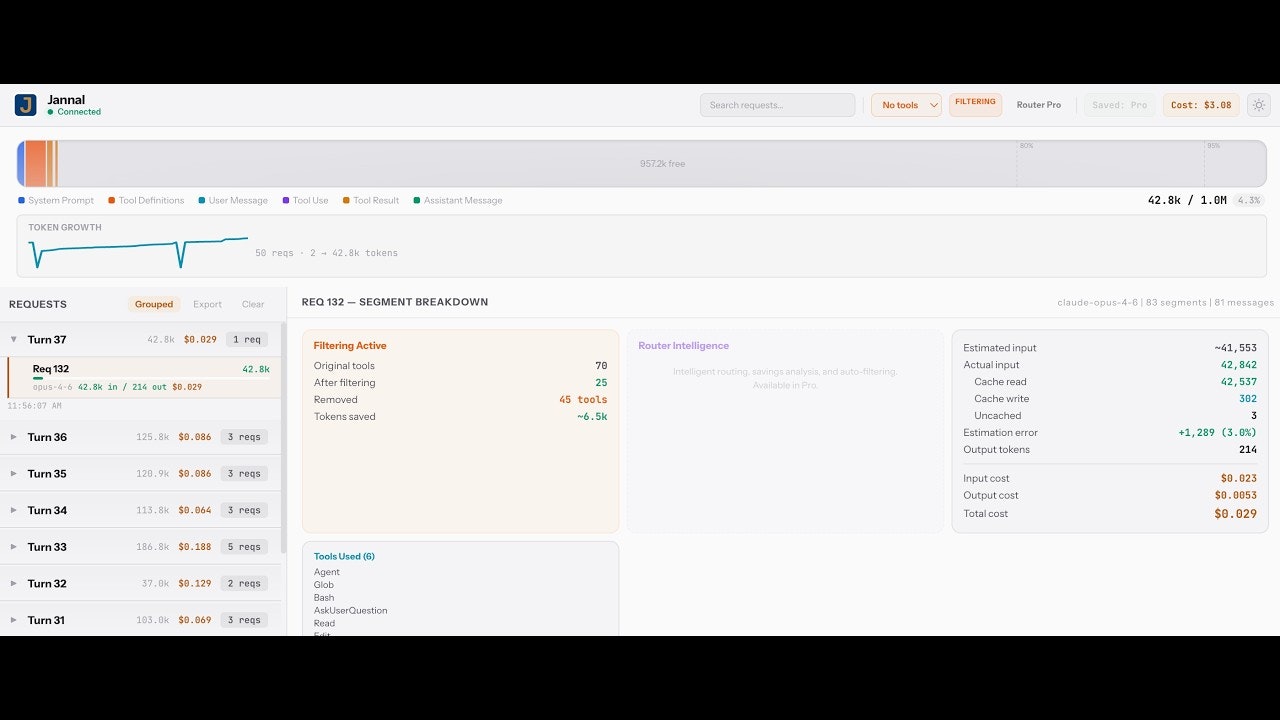
Task: Select the Saved: Pro option
Action: pos(1119,104)
